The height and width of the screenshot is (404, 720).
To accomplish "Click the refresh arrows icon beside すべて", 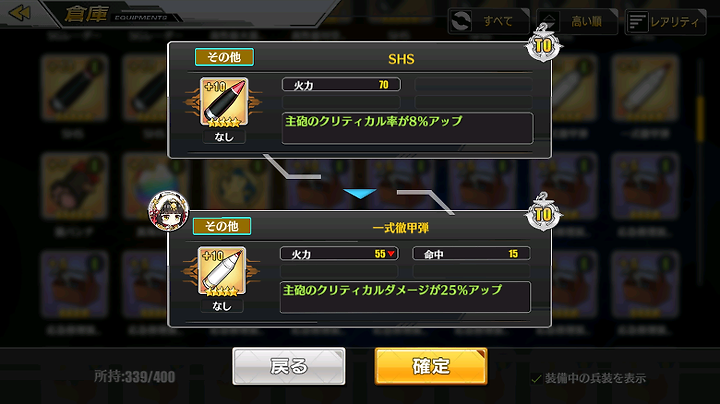I will (x=462, y=21).
